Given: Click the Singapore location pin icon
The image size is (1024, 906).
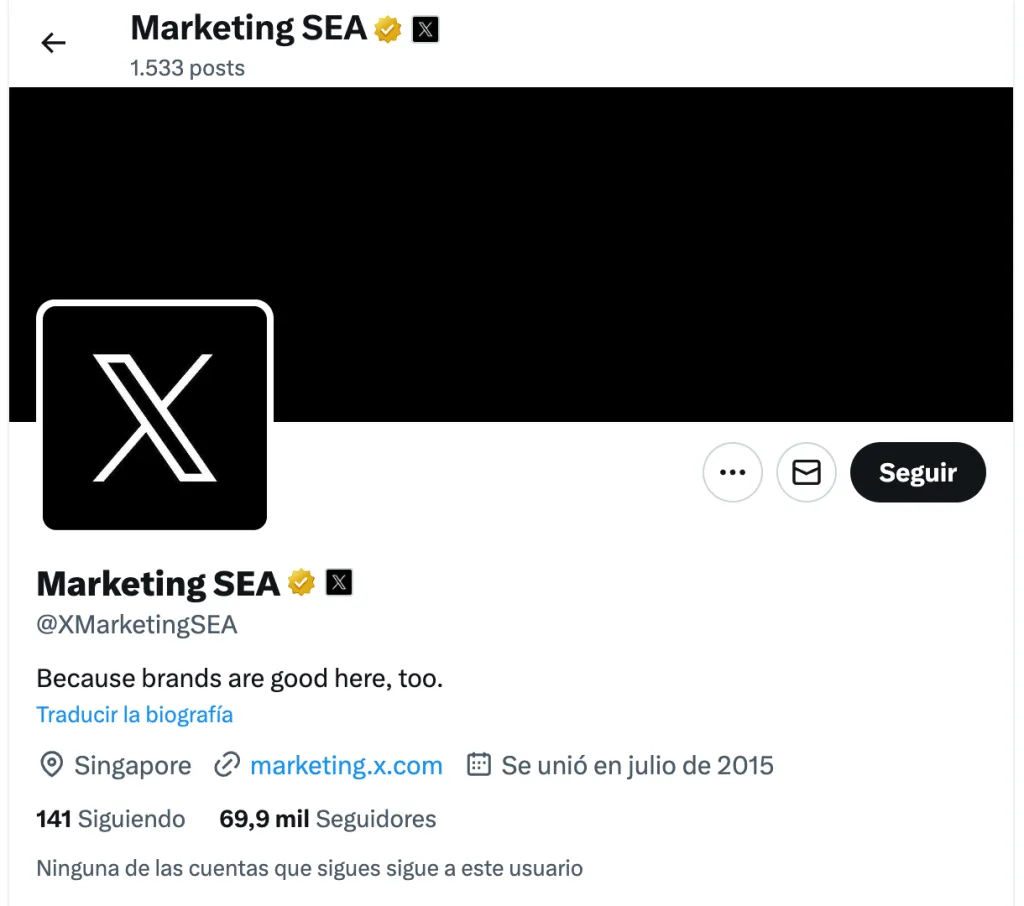Looking at the screenshot, I should [x=52, y=764].
